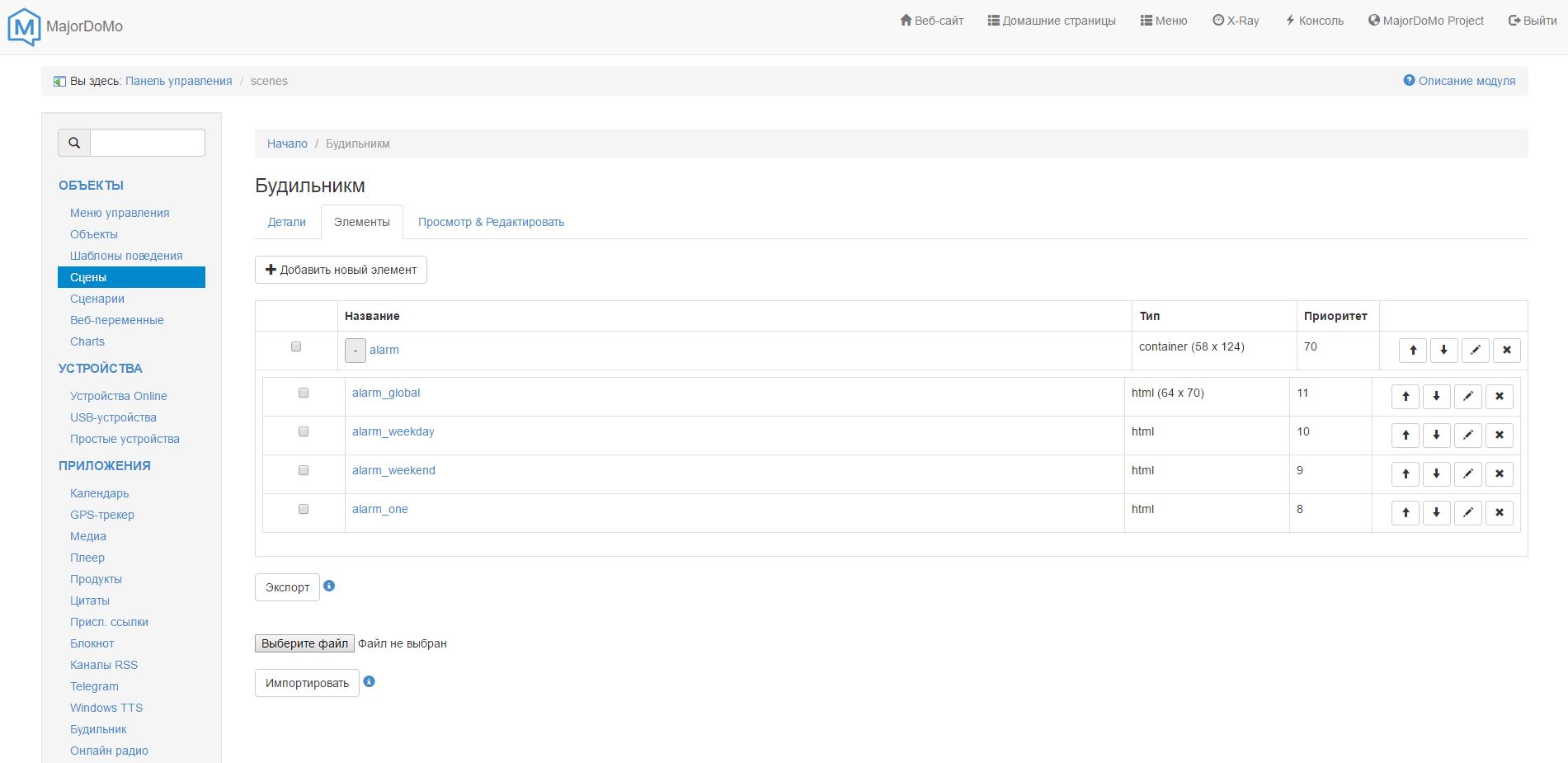
Task: Click the info icon beside Экспорт
Action: click(x=329, y=586)
